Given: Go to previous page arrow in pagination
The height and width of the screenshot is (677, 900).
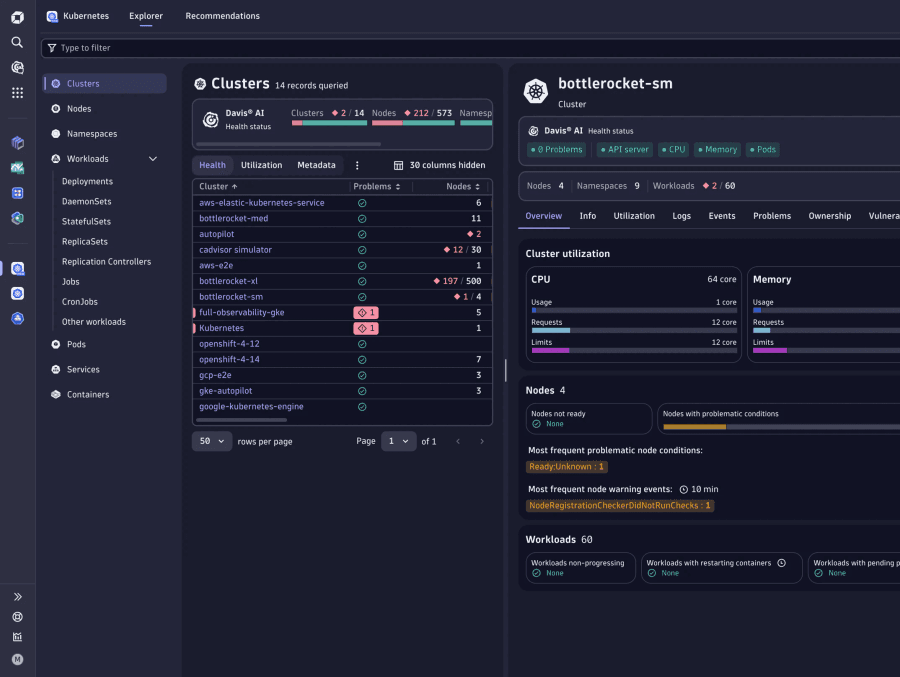Looking at the screenshot, I should pos(458,442).
